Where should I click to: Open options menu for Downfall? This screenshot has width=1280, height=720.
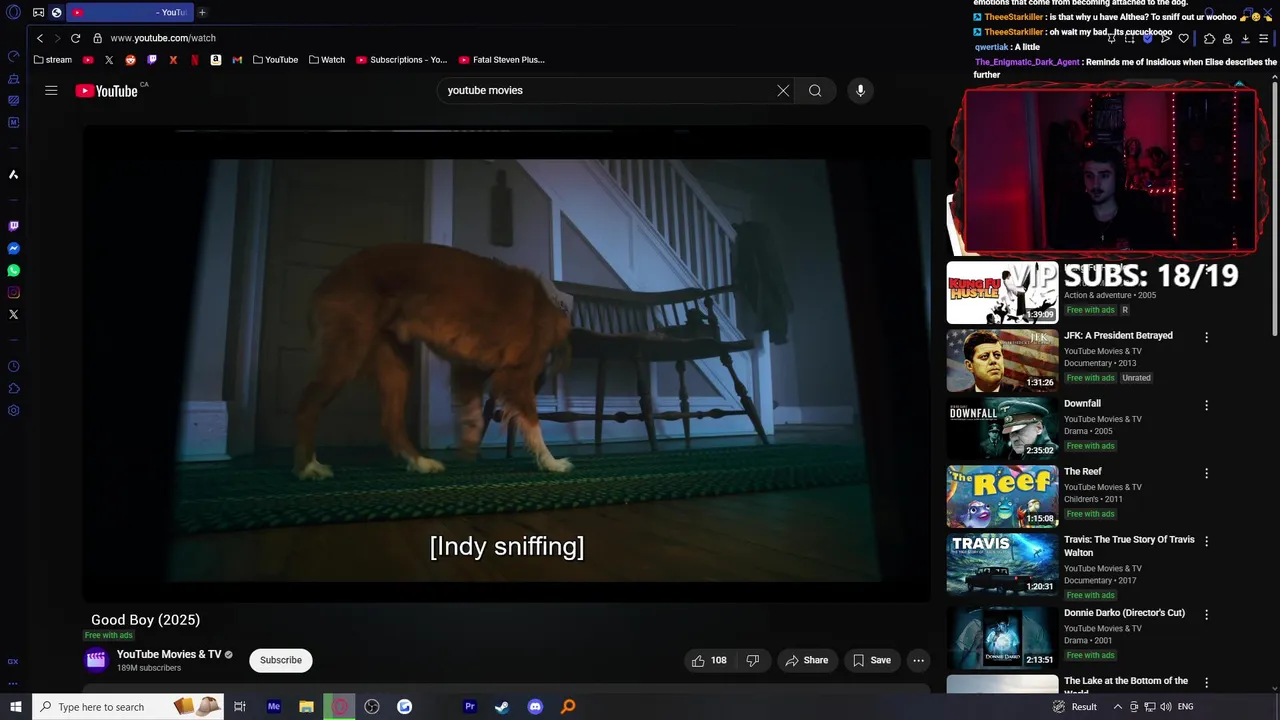coord(1206,406)
